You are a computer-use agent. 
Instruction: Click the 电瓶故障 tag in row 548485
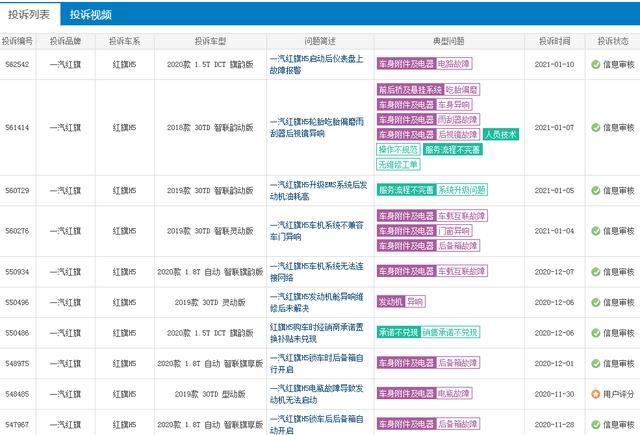(x=454, y=393)
